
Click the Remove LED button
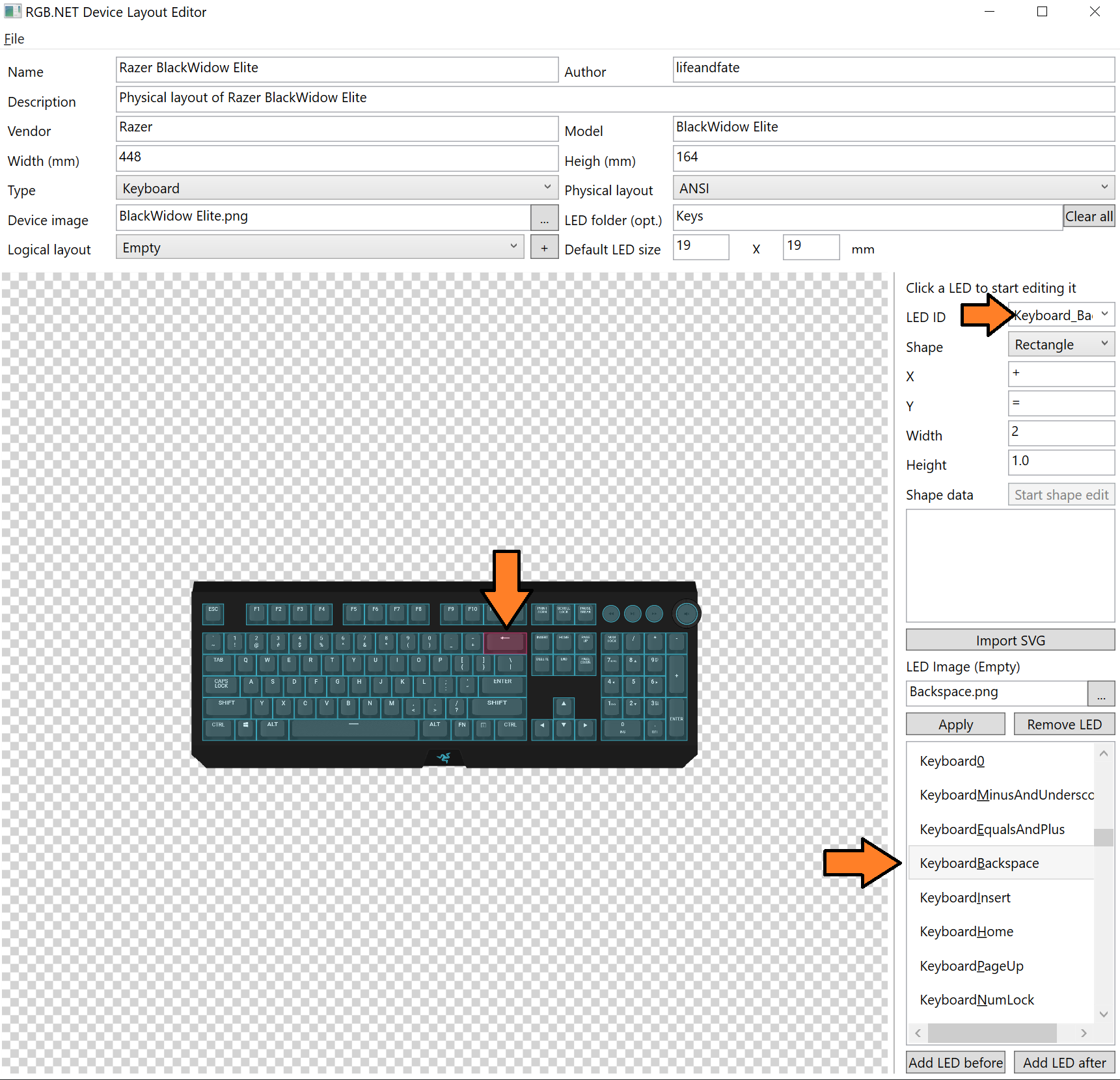(x=1064, y=724)
